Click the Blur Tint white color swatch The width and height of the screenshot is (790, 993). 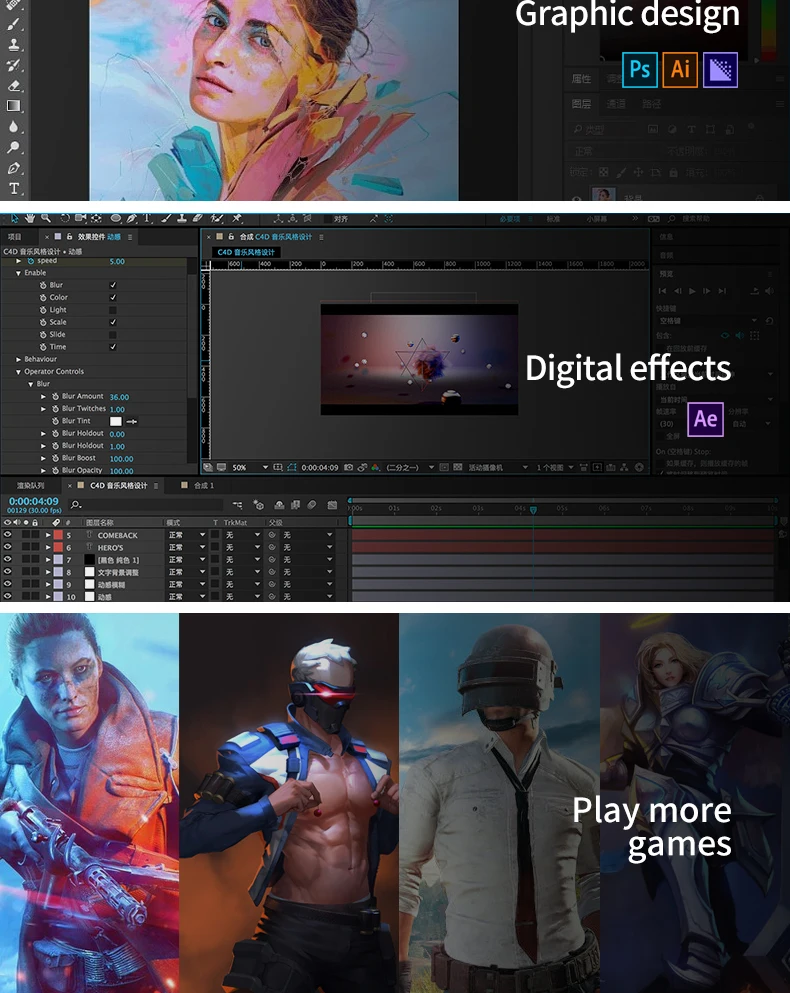coord(115,421)
